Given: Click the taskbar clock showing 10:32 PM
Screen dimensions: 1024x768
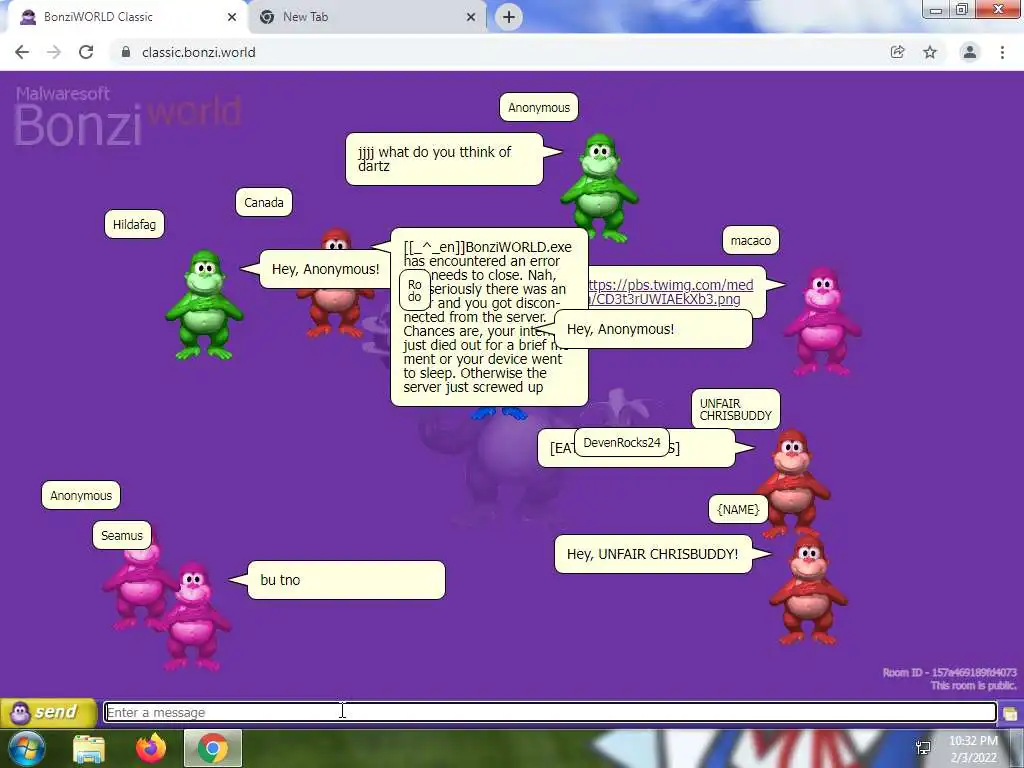Looking at the screenshot, I should point(974,749).
